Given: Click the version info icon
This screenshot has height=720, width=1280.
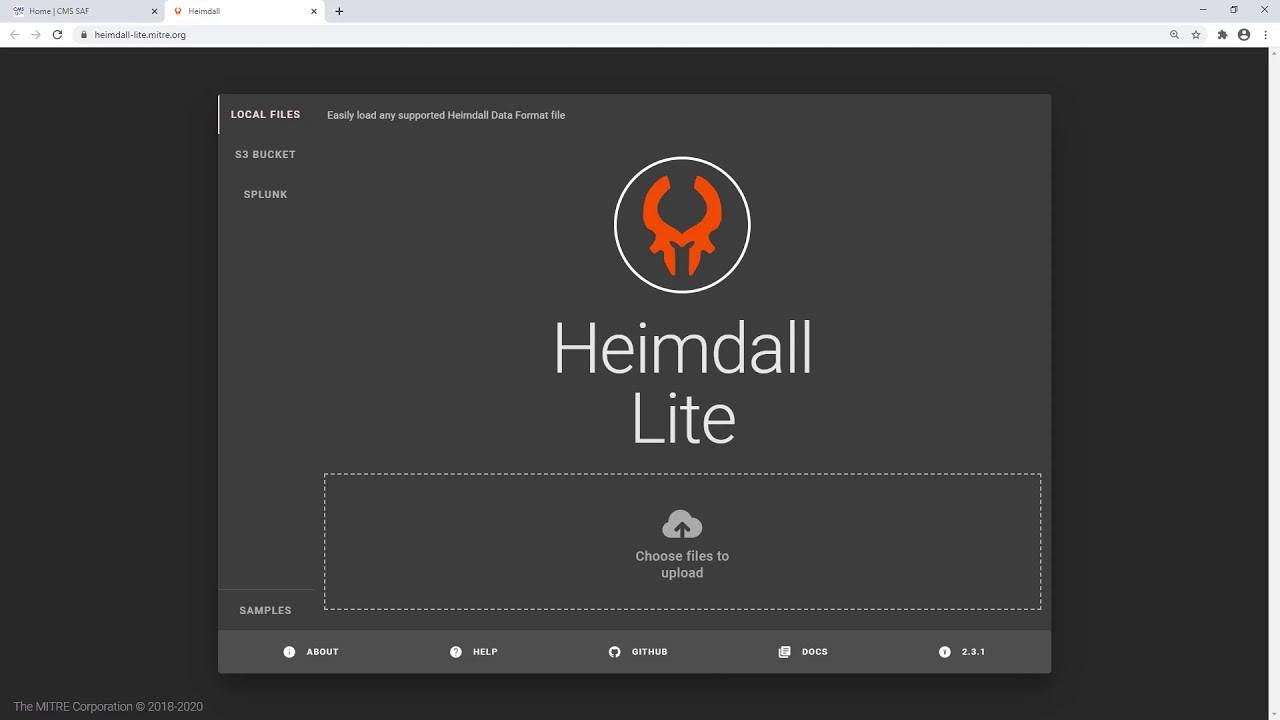Looking at the screenshot, I should [x=945, y=652].
